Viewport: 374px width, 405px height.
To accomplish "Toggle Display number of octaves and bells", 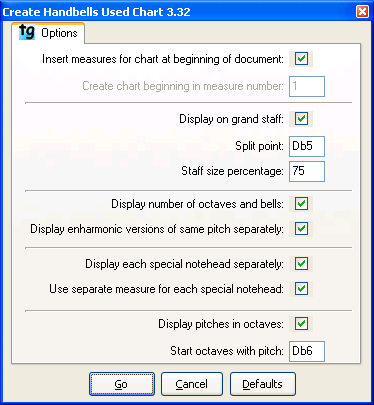I will click(x=301, y=204).
